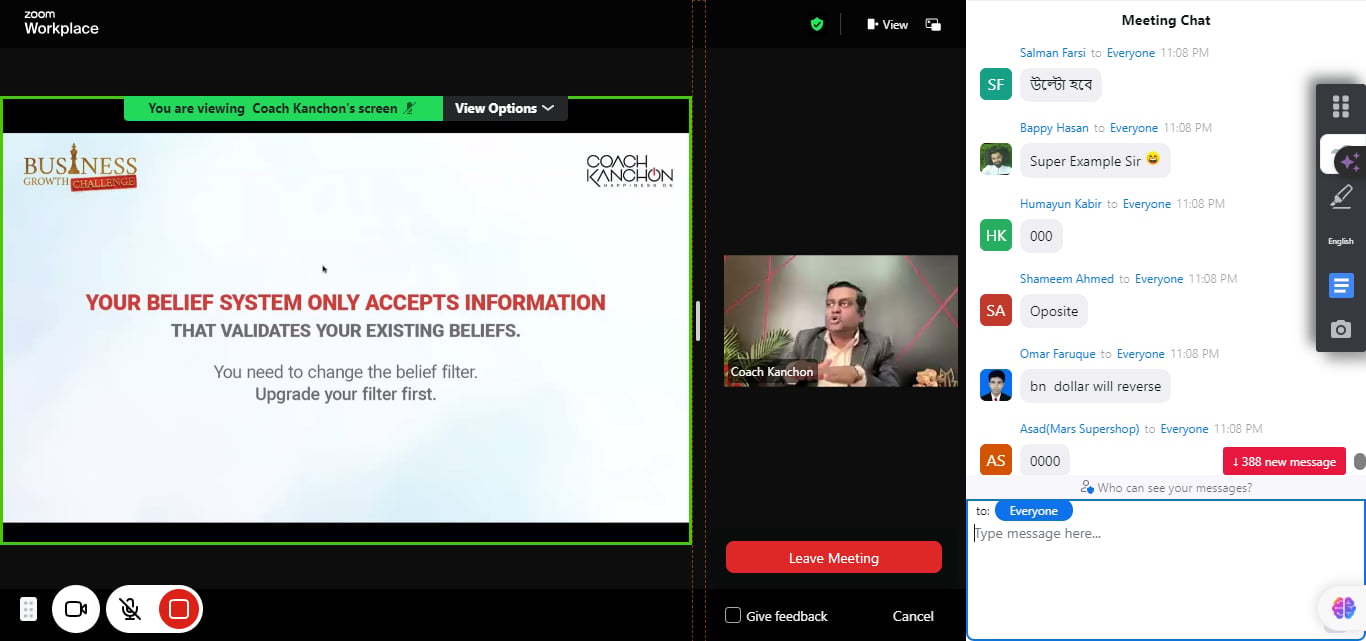1366x641 pixels.
Task: Toggle the video camera button
Action: coord(76,609)
